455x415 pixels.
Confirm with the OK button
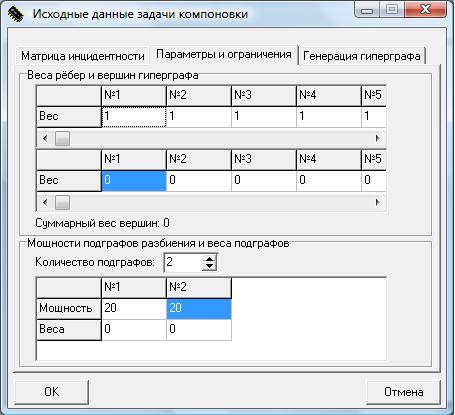tap(52, 392)
